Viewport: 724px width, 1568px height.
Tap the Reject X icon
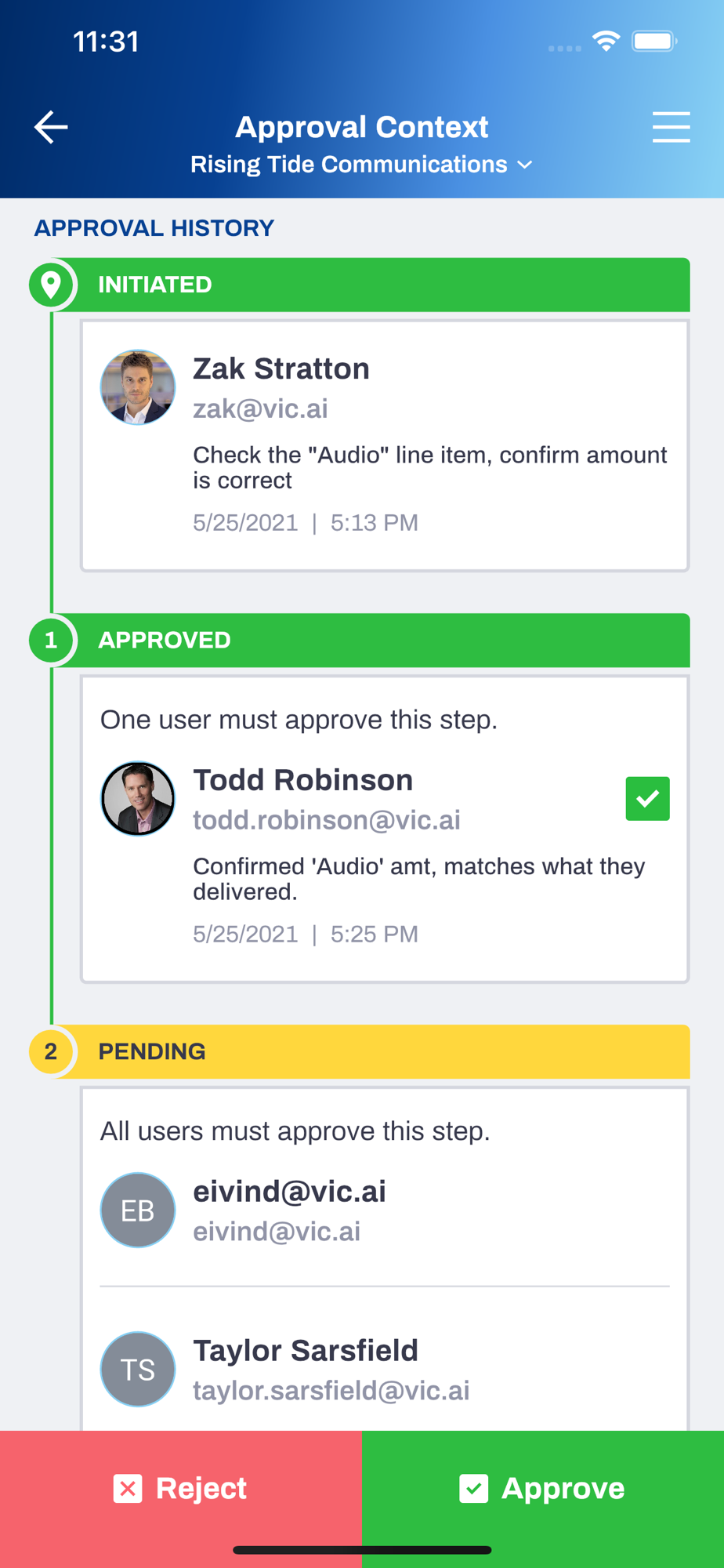tap(128, 1488)
